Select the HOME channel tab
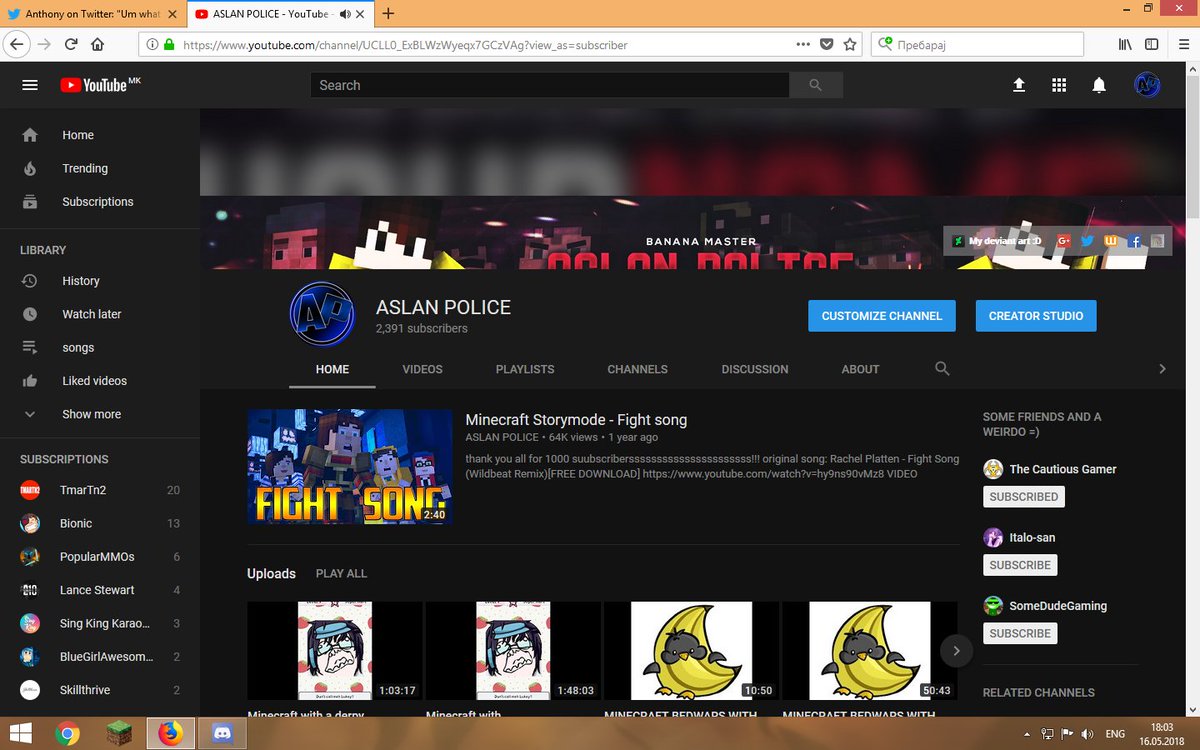 pyautogui.click(x=332, y=369)
